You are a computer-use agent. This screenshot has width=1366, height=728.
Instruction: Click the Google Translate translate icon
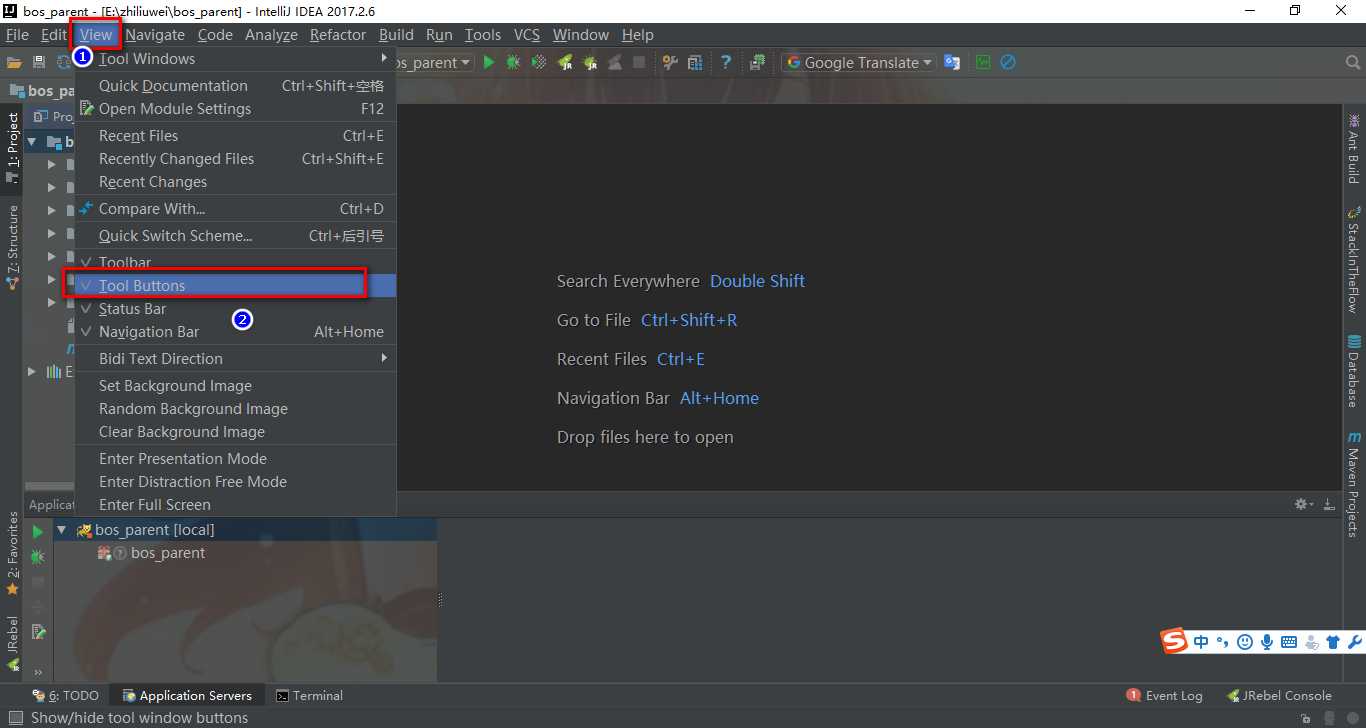(x=952, y=62)
